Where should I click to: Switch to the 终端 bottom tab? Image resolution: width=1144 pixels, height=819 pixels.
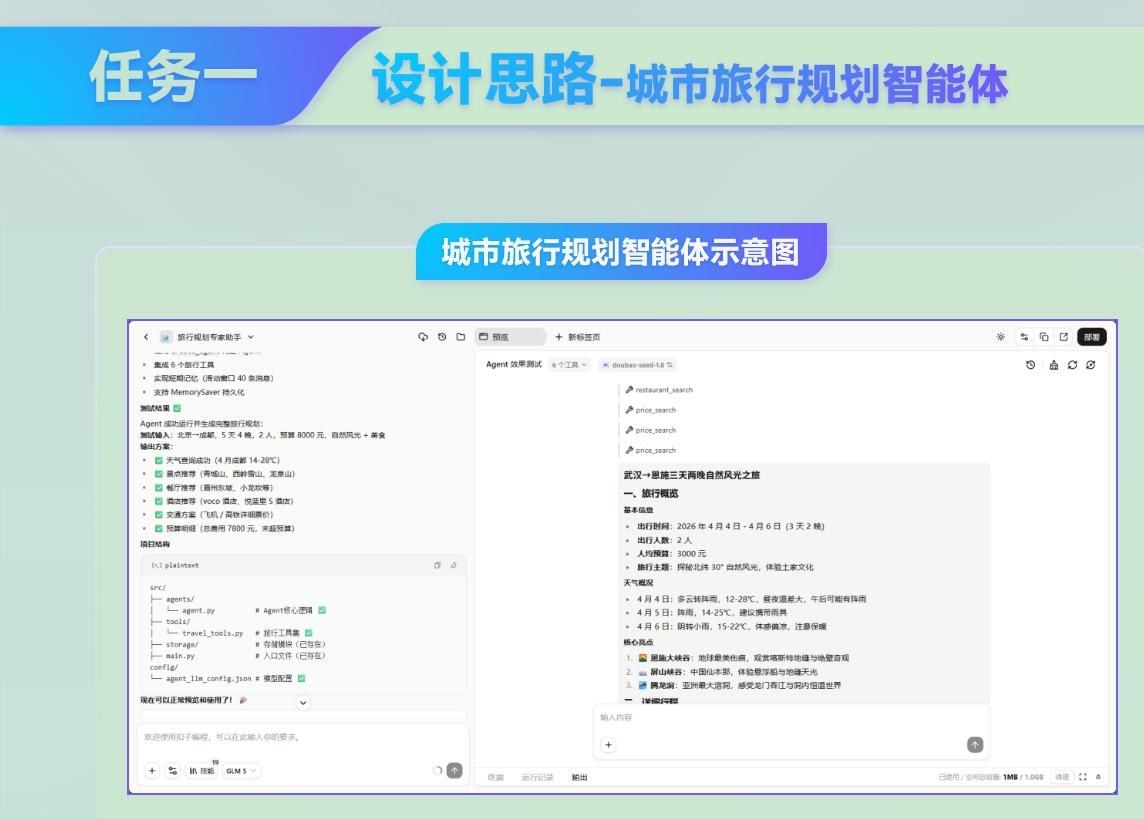point(496,777)
